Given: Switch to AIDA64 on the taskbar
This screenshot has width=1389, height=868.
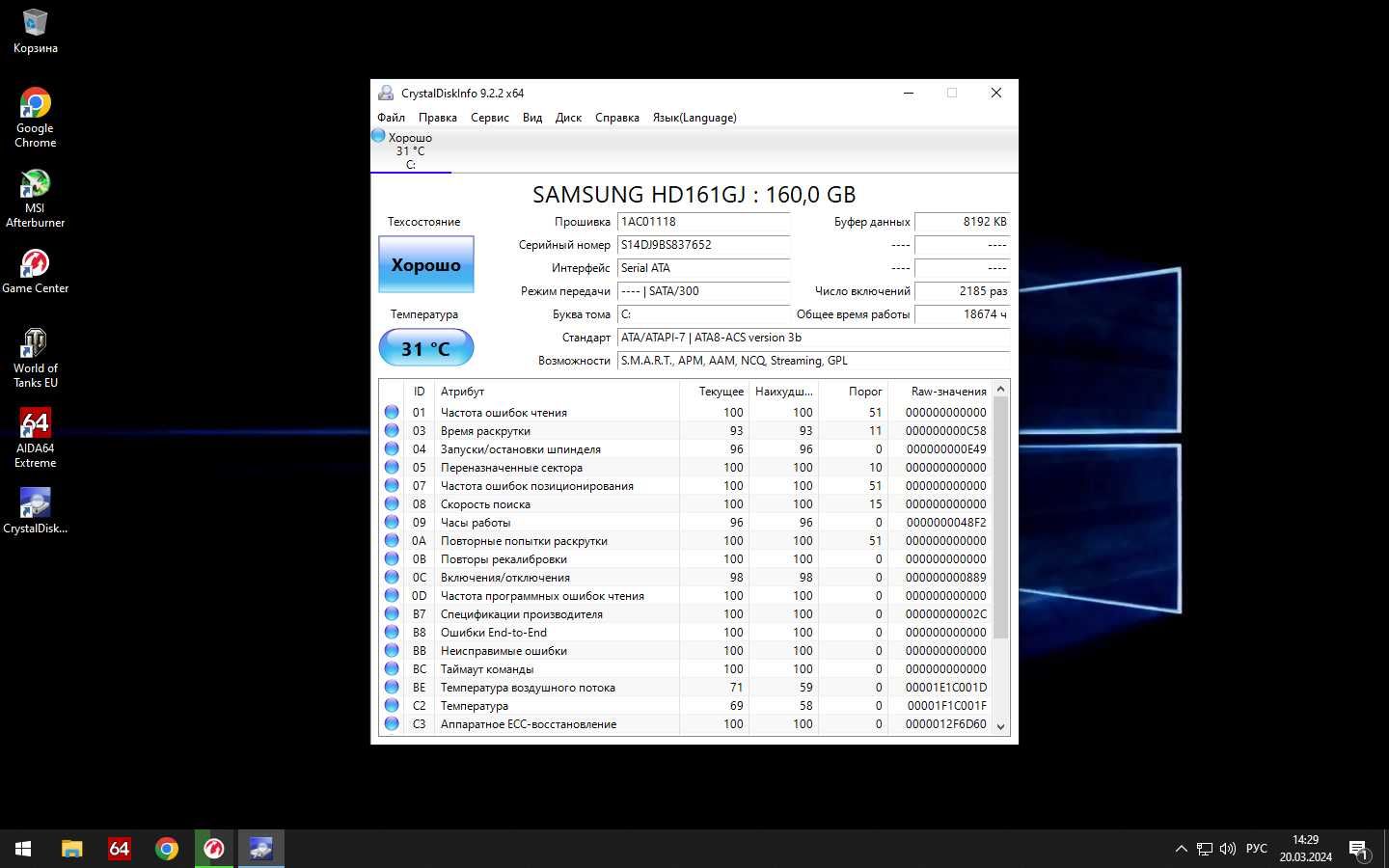Looking at the screenshot, I should (x=120, y=849).
